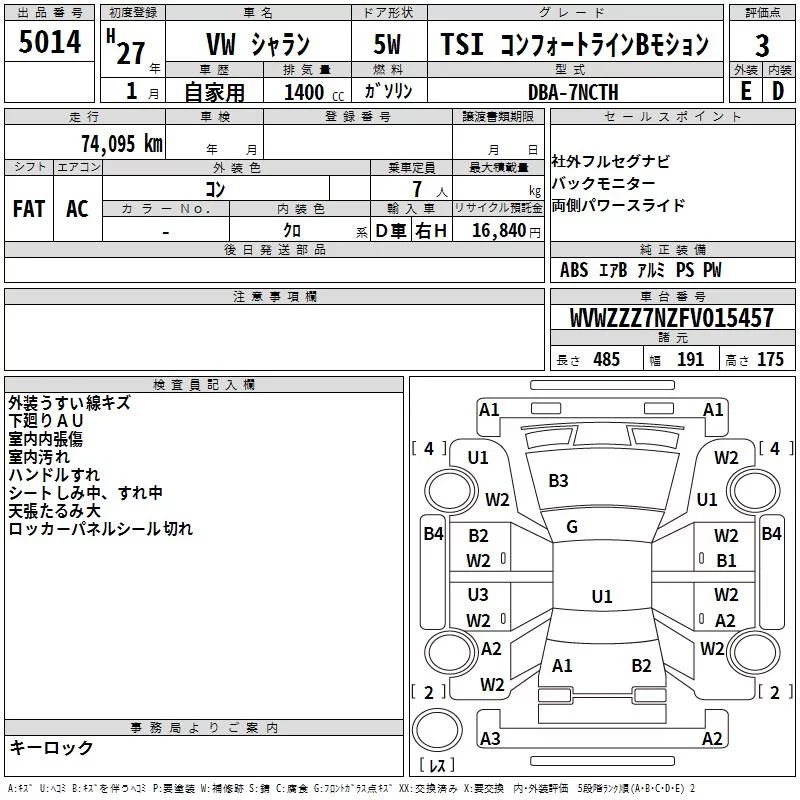Image resolution: width=800 pixels, height=800 pixels.
Task: Select office notice キーロック
Action: [x=51, y=747]
